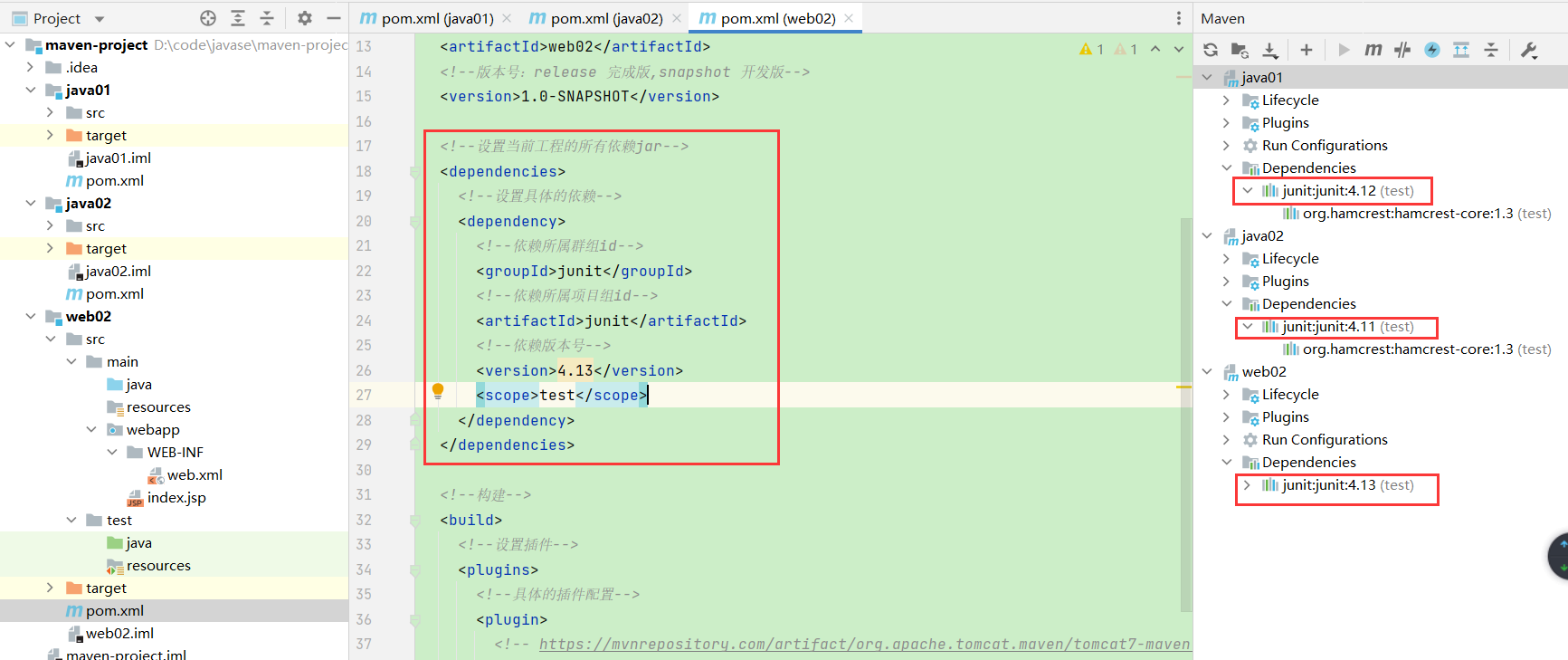1568x660 pixels.
Task: Open java01.iml file
Action: point(109,158)
